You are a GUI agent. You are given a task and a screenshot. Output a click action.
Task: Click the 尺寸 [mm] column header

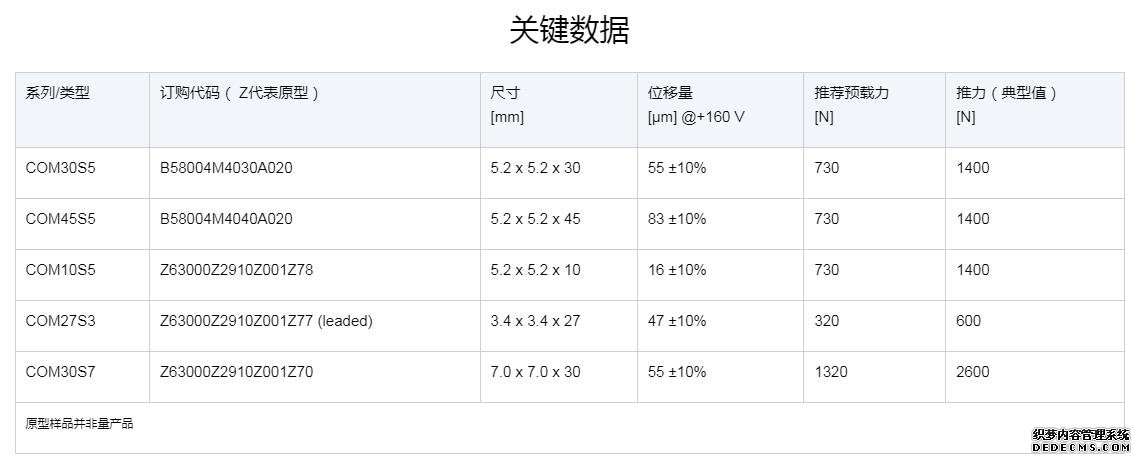507,105
